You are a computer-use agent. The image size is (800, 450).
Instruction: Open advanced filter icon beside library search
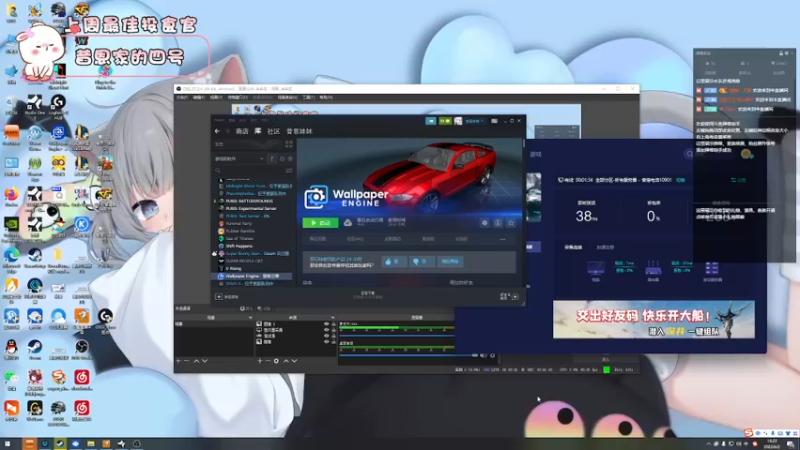[x=289, y=170]
